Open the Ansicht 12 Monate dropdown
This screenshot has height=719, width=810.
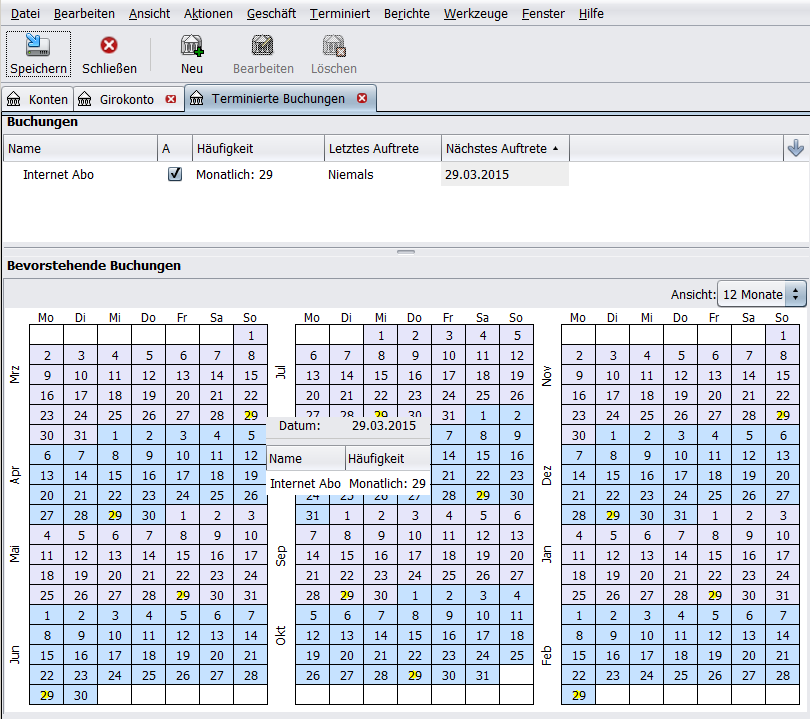(x=762, y=294)
